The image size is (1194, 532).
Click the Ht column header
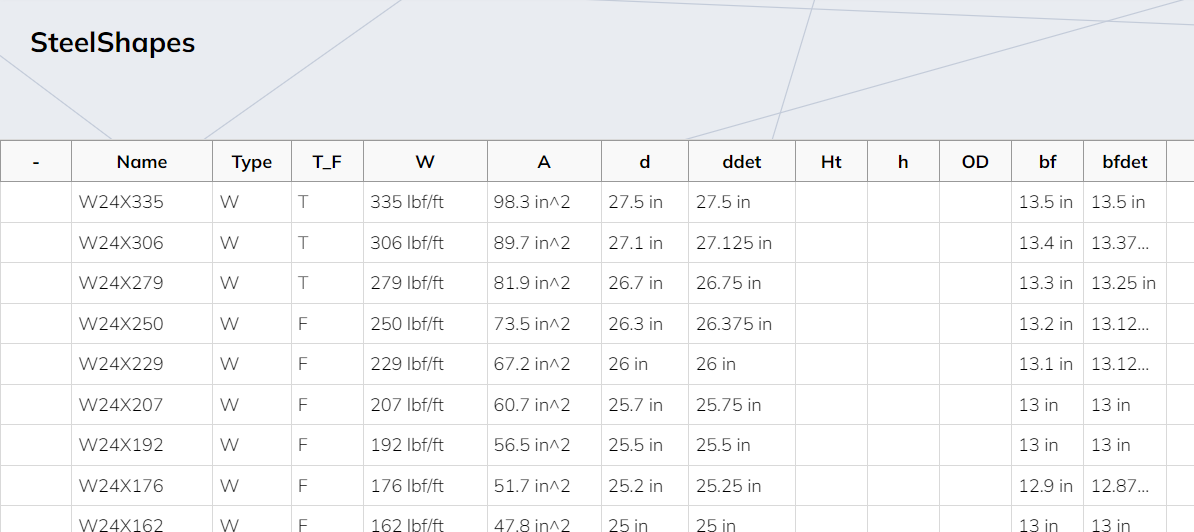coord(832,161)
